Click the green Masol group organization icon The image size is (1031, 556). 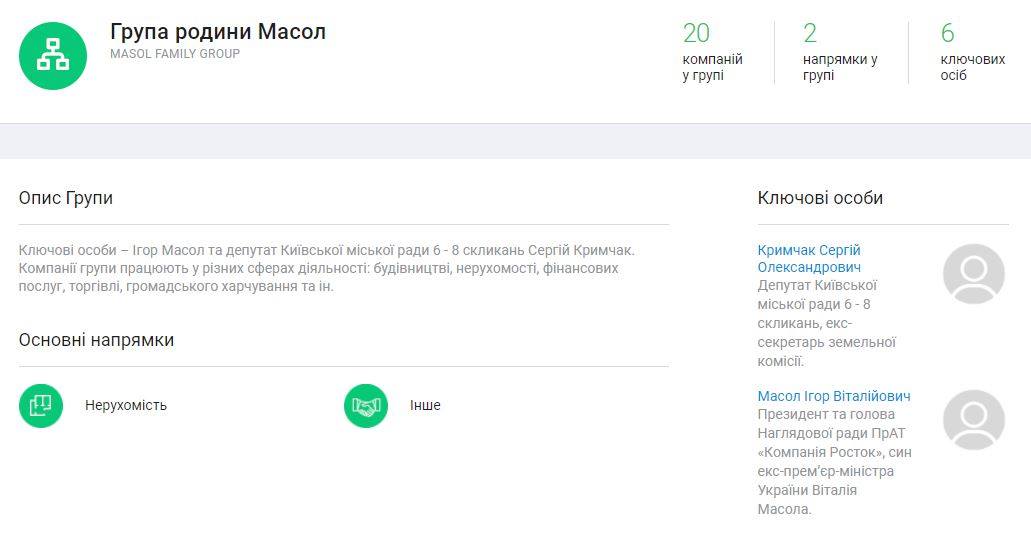pos(53,56)
